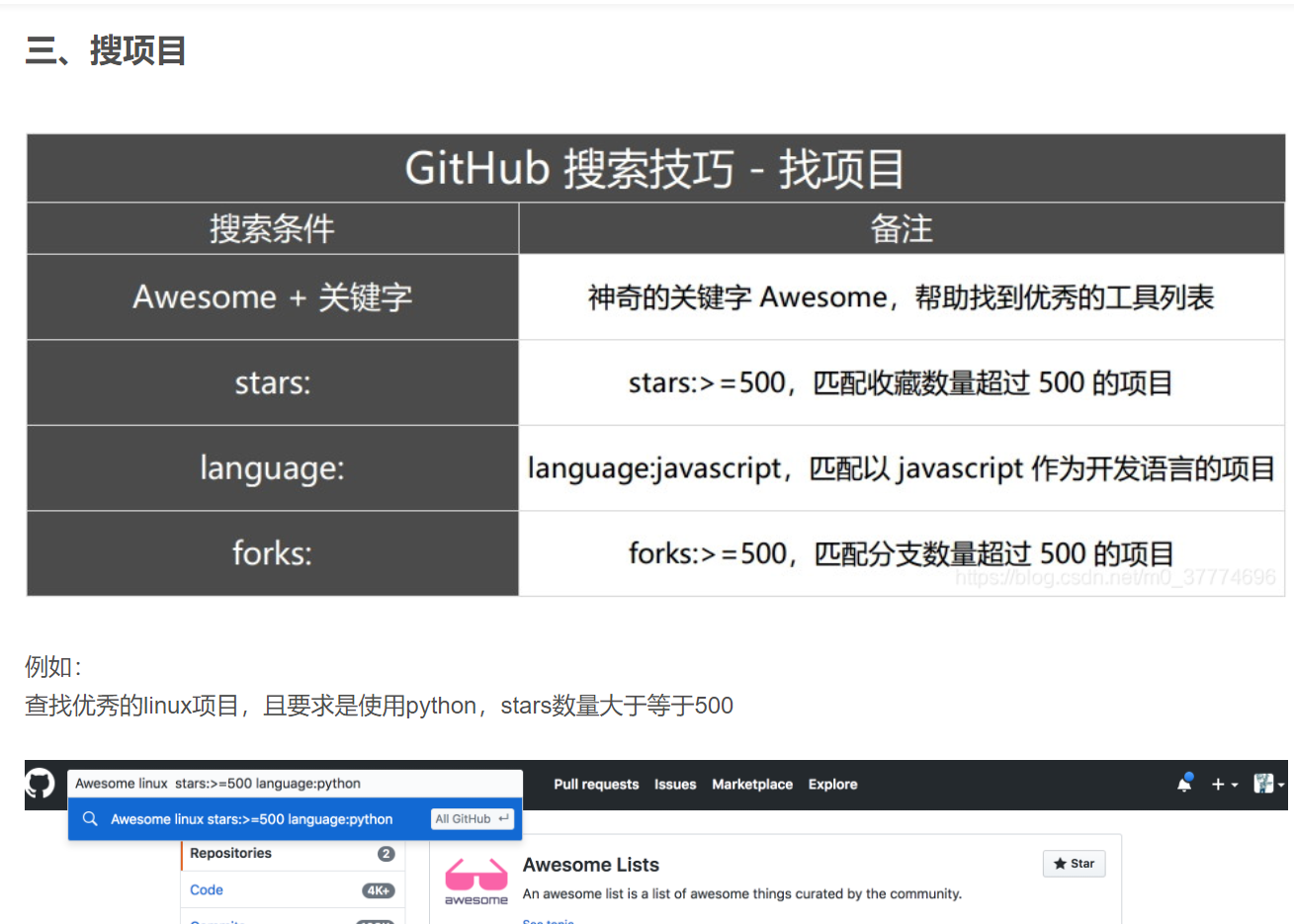This screenshot has width=1294, height=924.
Task: Open the user avatar menu dropdown
Action: (1268, 784)
